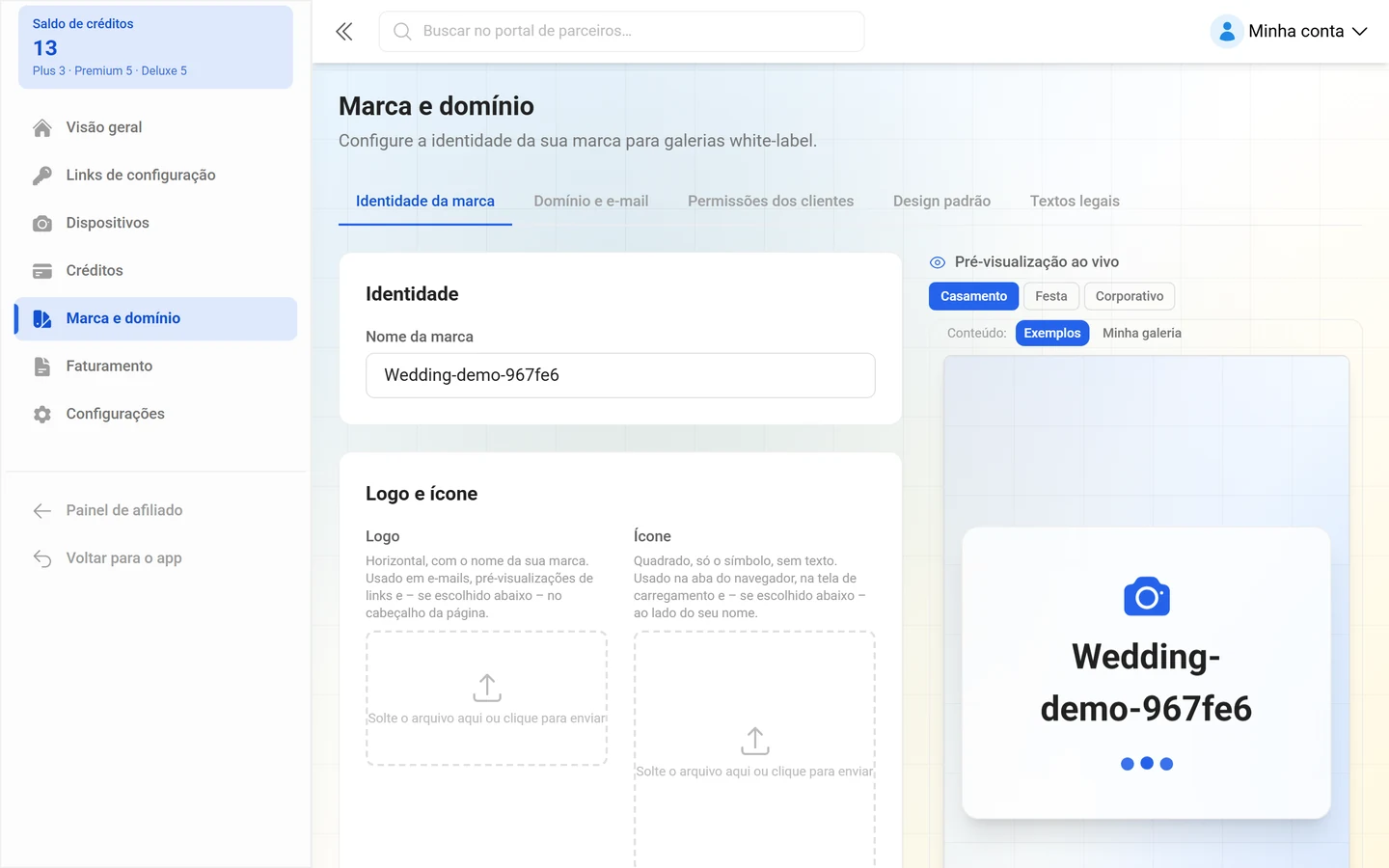
Task: Open the Identidade da marca tab
Action: [425, 201]
